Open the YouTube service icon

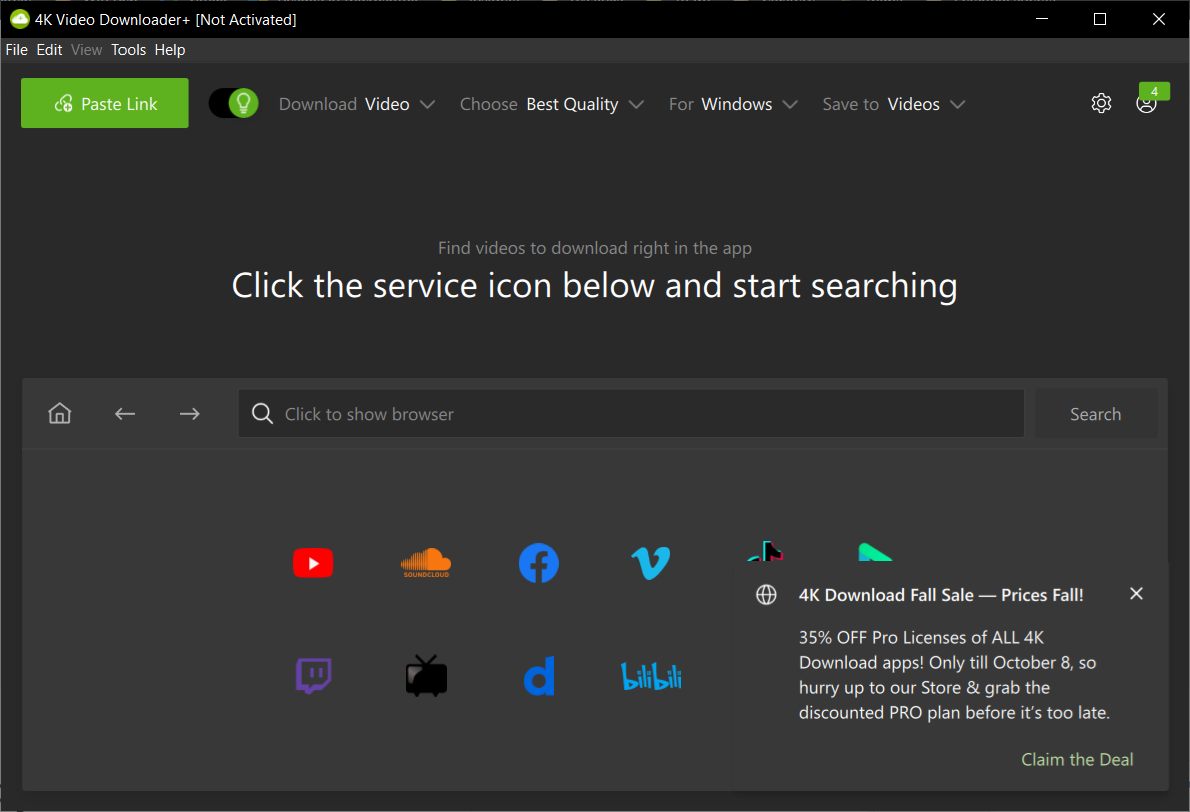(313, 563)
